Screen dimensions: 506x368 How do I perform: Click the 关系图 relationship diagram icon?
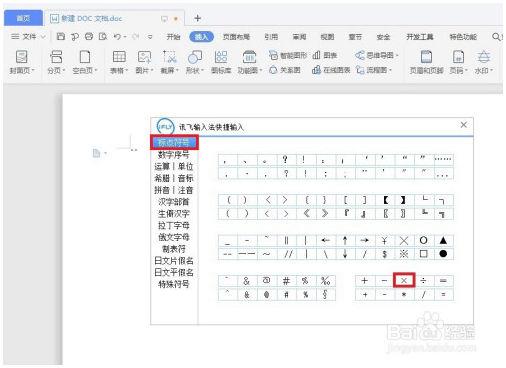285,70
